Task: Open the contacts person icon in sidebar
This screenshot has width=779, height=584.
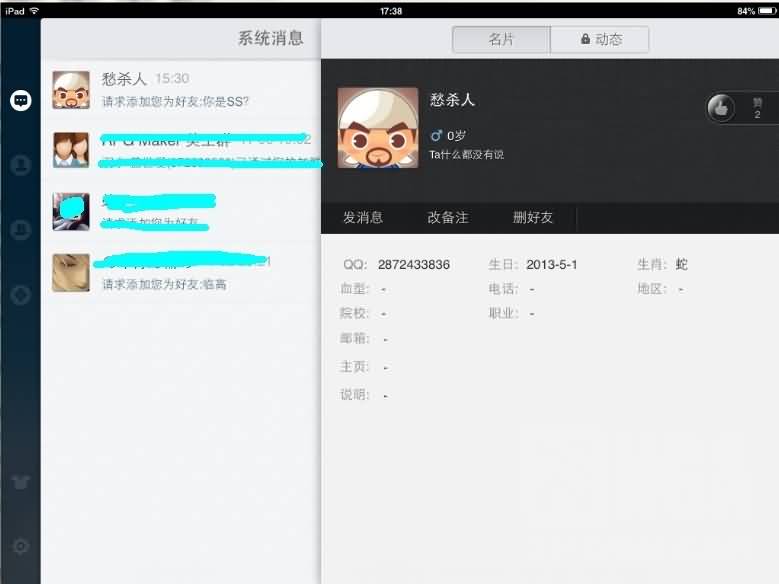Action: (x=20, y=165)
